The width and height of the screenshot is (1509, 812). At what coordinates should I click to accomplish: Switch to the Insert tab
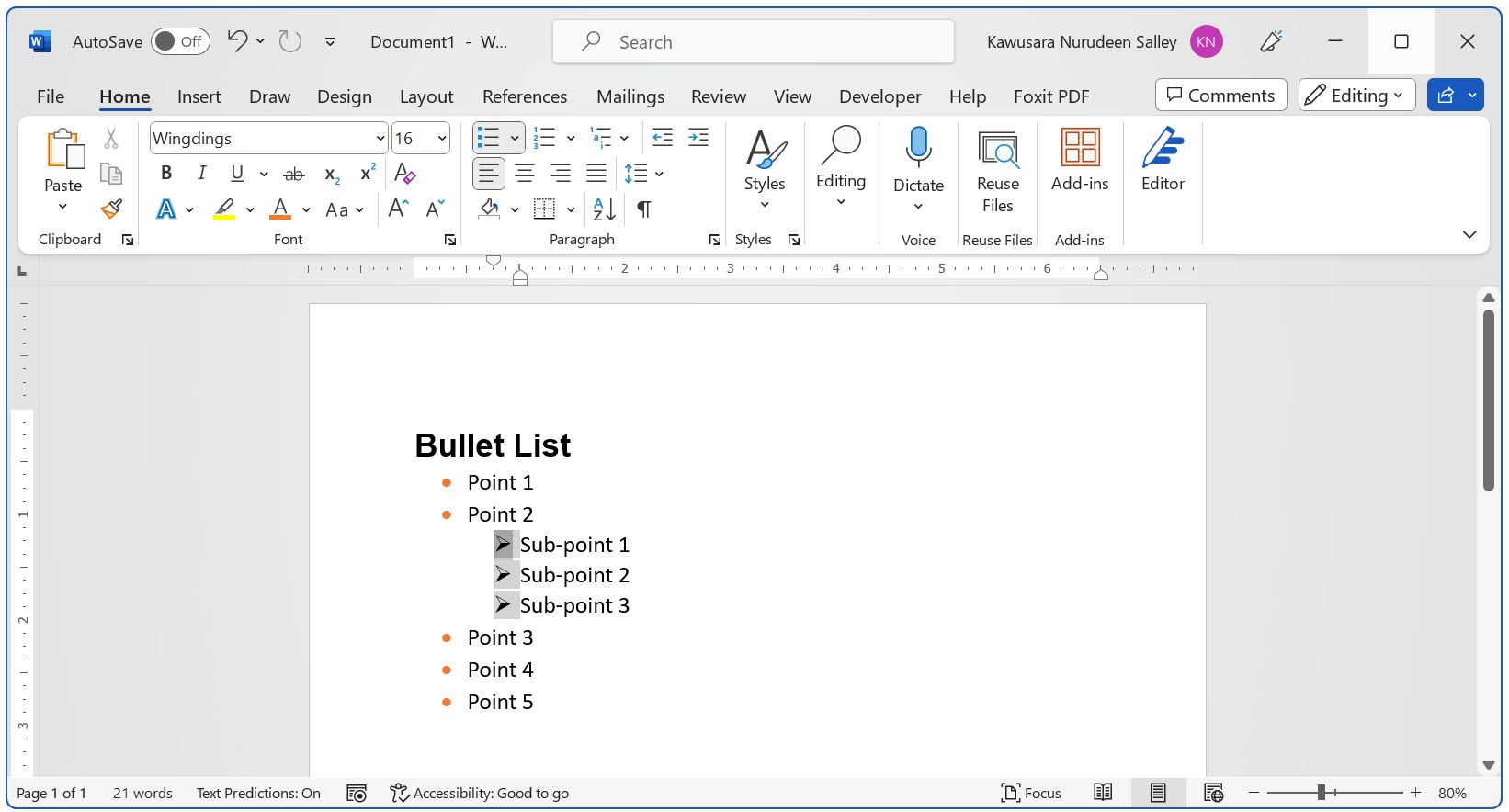(199, 96)
